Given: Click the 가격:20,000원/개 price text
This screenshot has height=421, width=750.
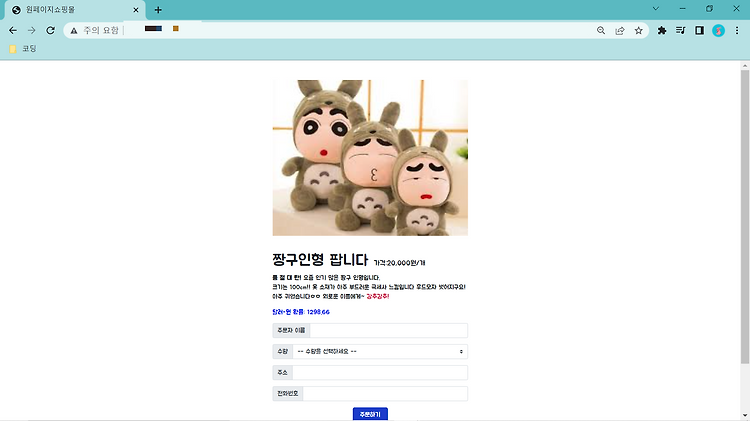Looking at the screenshot, I should pyautogui.click(x=399, y=263).
